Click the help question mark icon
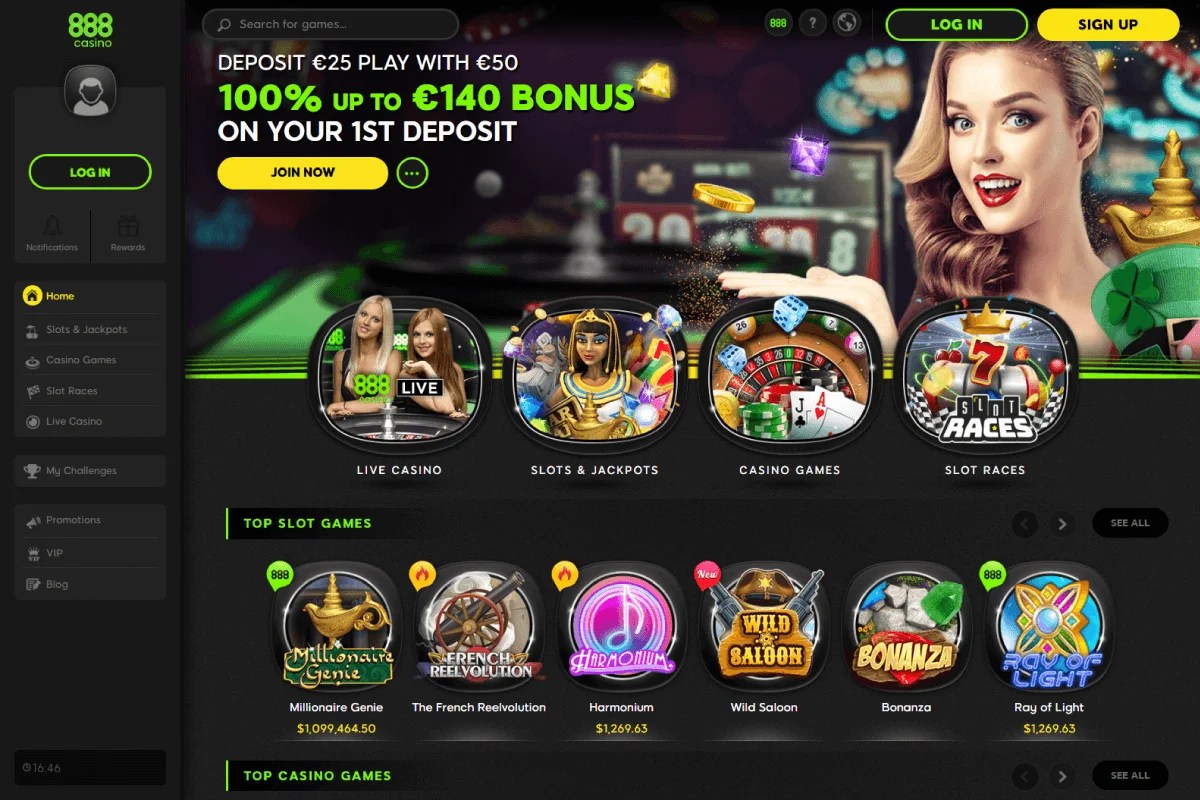The width and height of the screenshot is (1200, 800). (812, 23)
